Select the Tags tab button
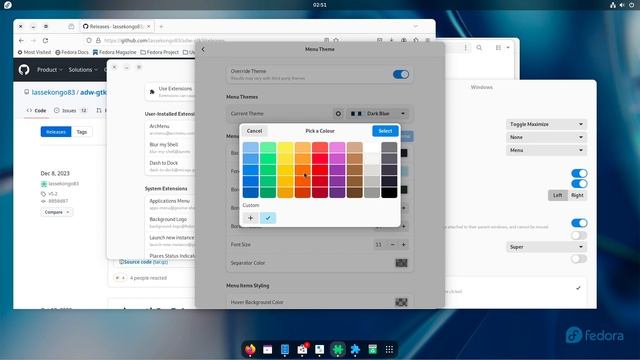 82,132
